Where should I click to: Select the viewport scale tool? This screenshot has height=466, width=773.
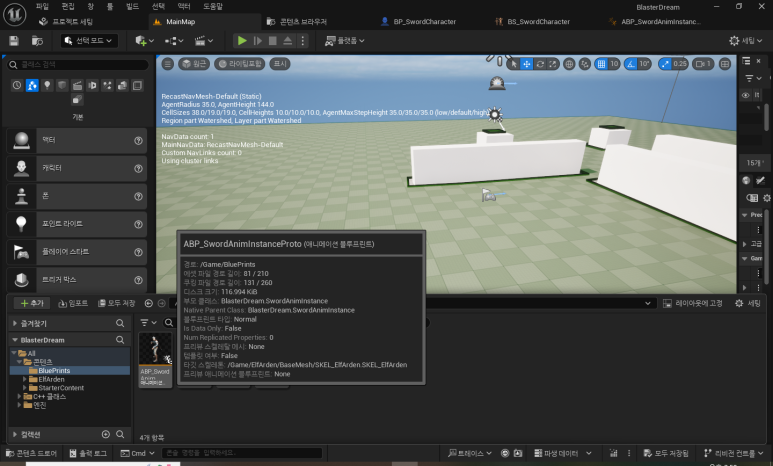pyautogui.click(x=553, y=64)
